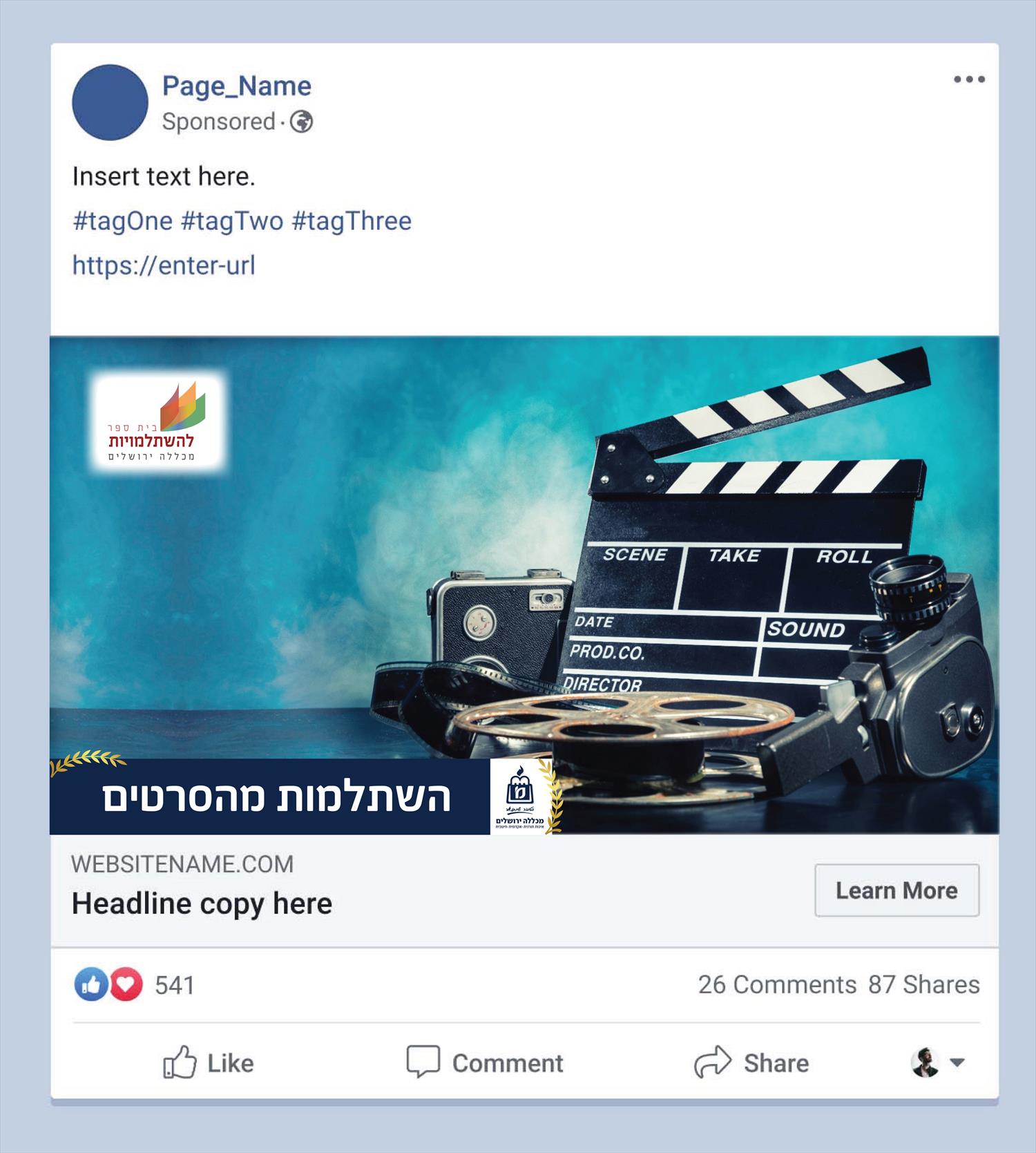The height and width of the screenshot is (1153, 1036).
Task: Click the Comment button
Action: 485,1063
